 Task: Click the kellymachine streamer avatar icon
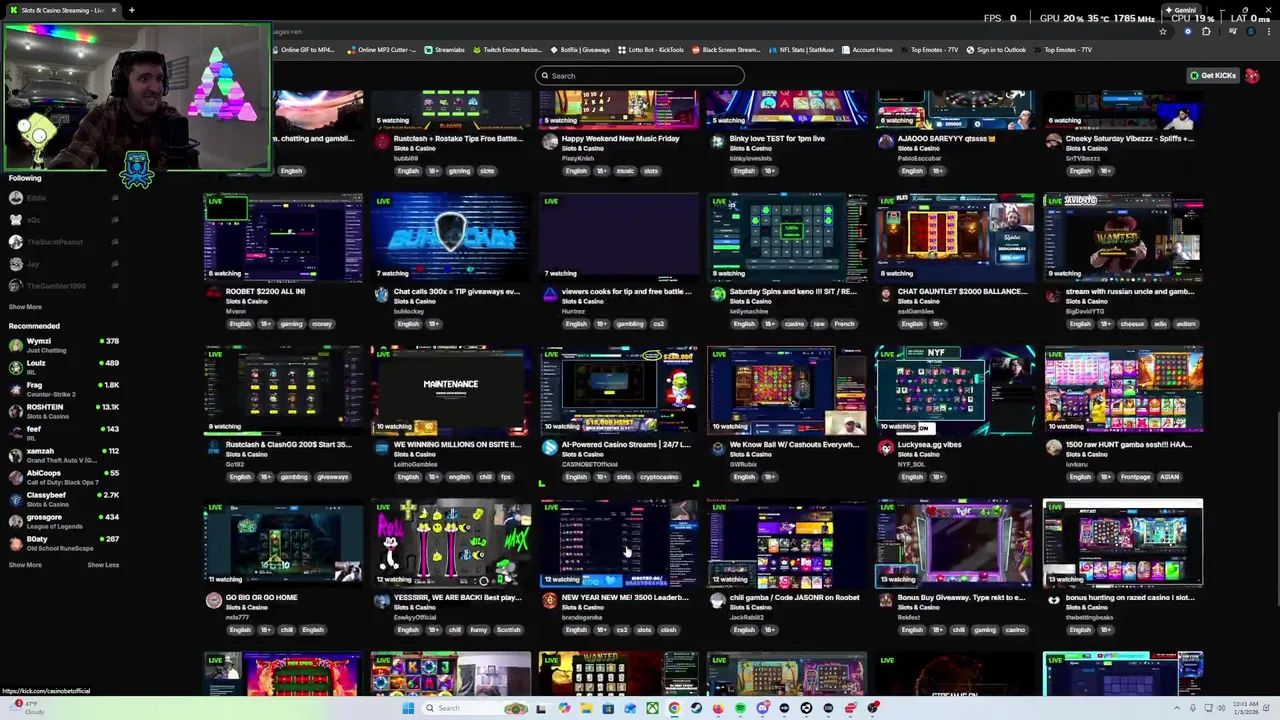[x=717, y=295]
